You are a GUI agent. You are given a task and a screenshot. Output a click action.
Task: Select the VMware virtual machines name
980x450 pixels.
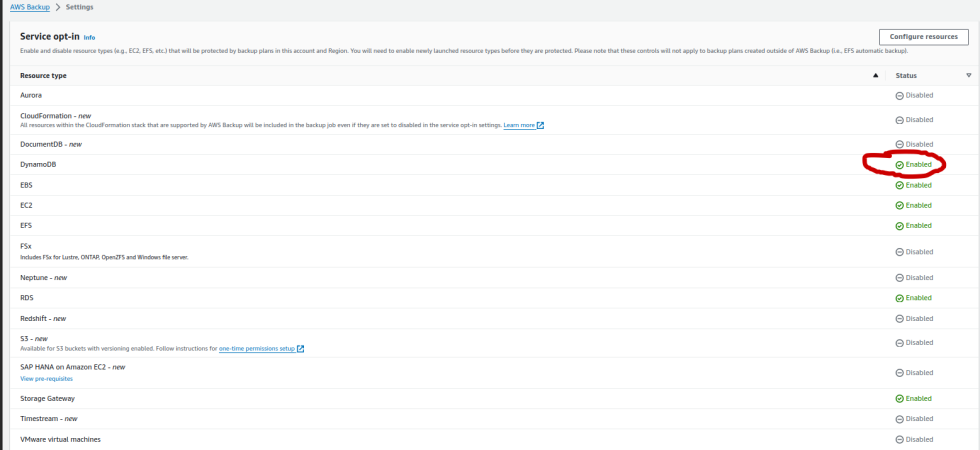60,439
